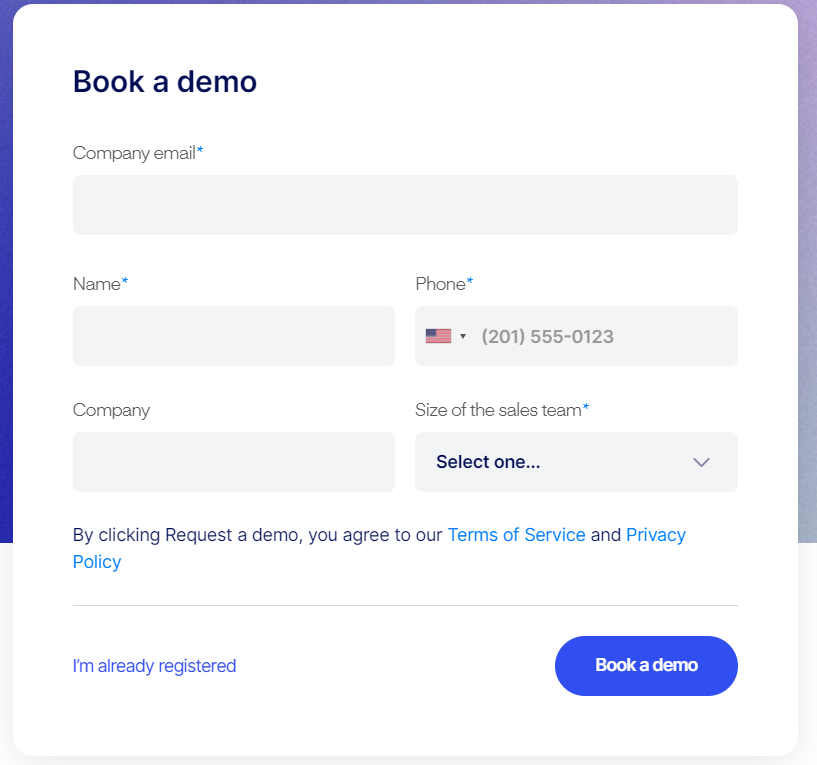Open the "Select one..." dropdown
This screenshot has height=765, width=817.
576,462
